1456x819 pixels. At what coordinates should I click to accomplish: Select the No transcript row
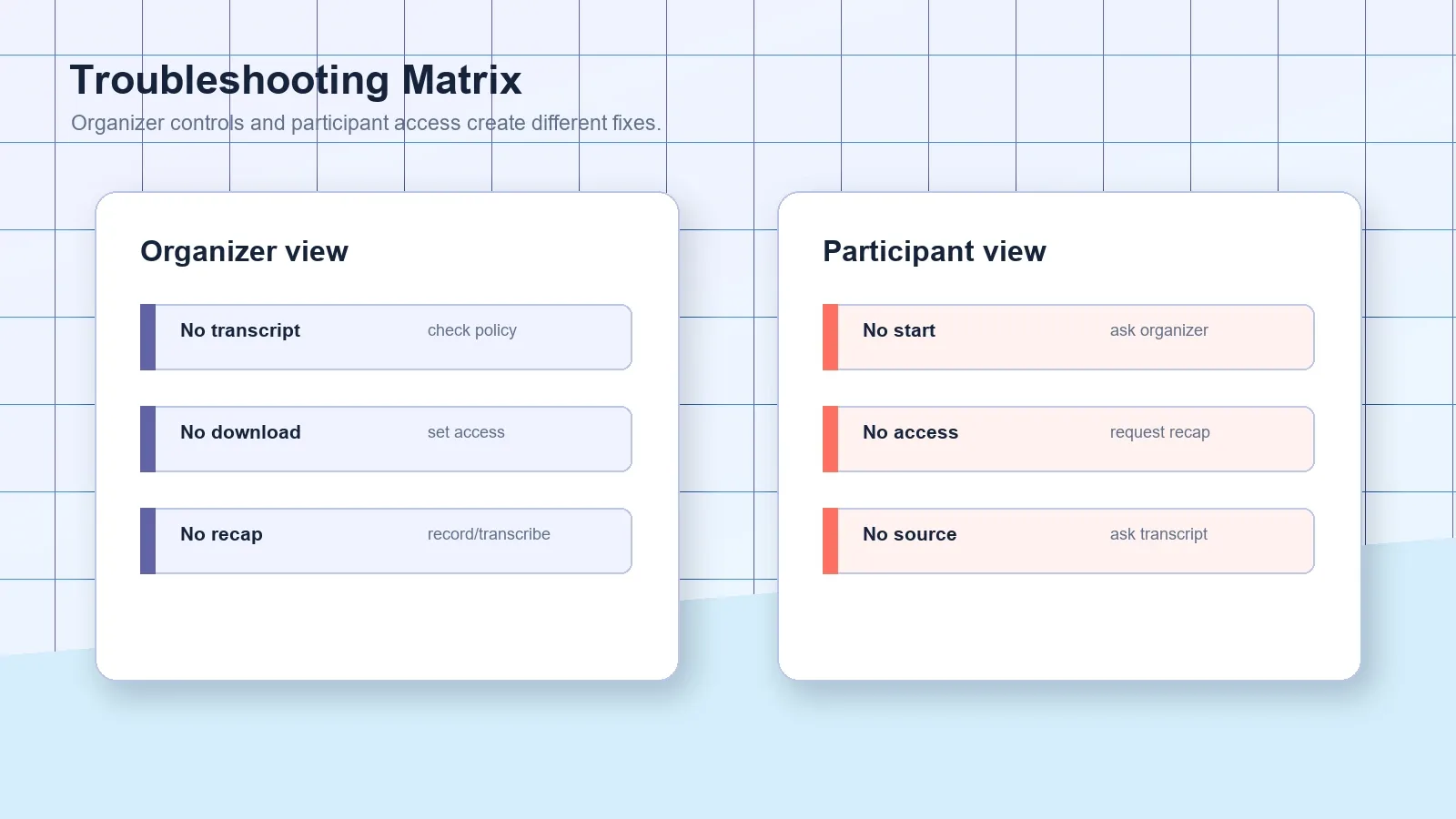pos(386,338)
